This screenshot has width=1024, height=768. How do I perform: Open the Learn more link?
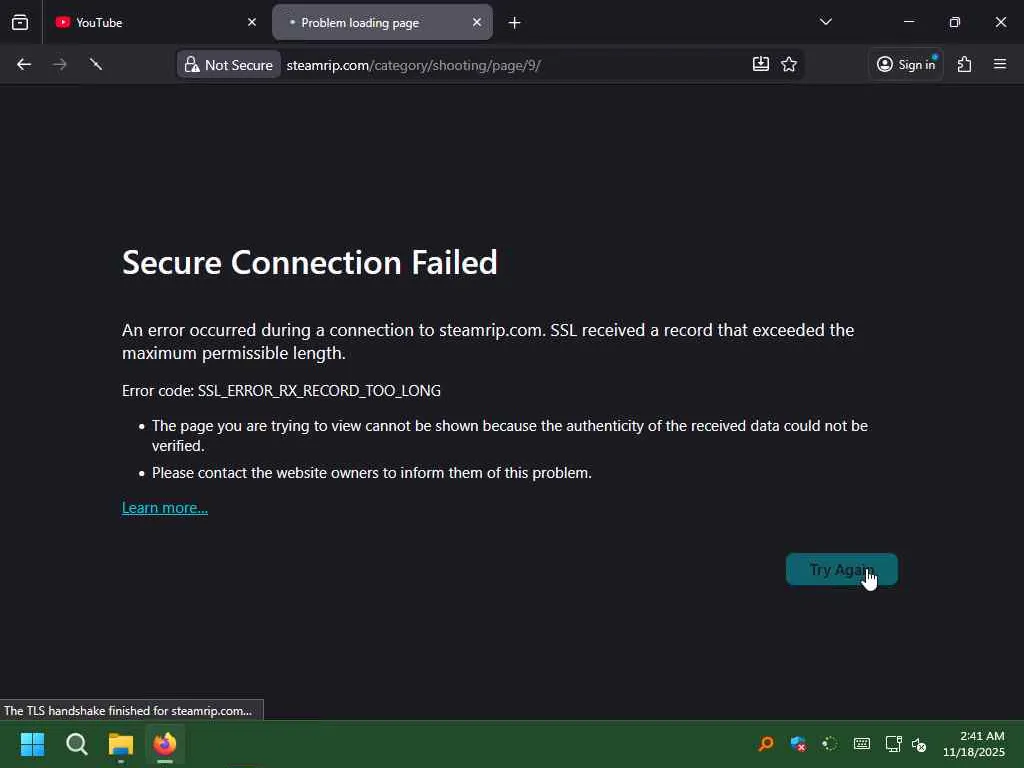(165, 508)
